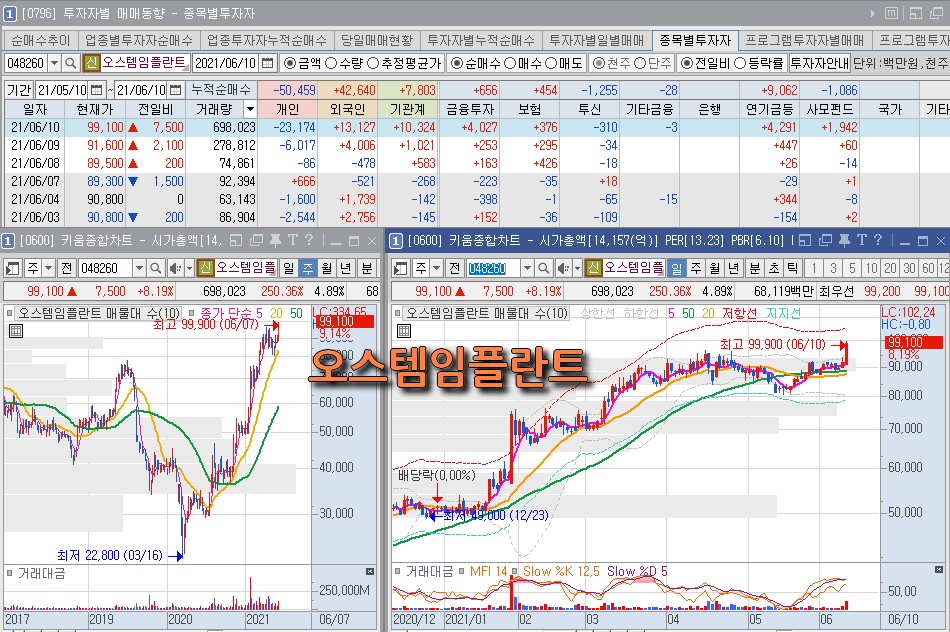Click the search magnifier in right chart window
This screenshot has width=950, height=632.
click(x=543, y=268)
